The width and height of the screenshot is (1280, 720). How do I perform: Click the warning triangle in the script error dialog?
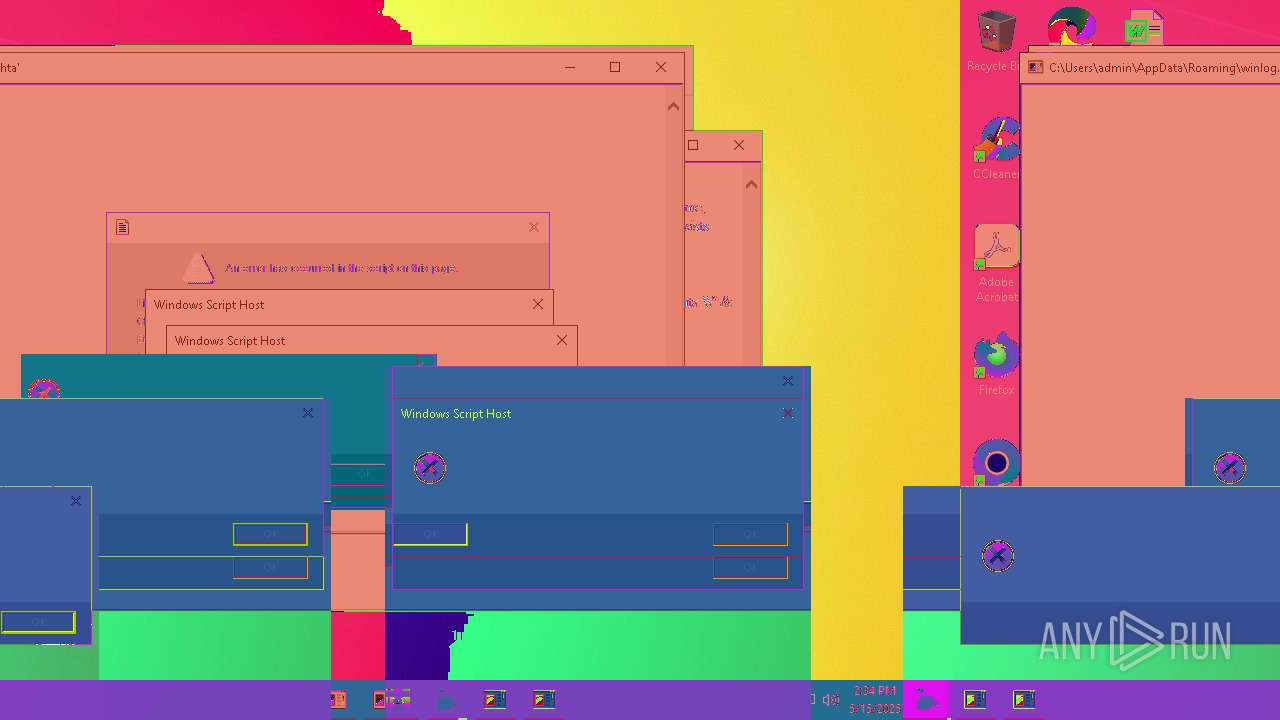(198, 268)
